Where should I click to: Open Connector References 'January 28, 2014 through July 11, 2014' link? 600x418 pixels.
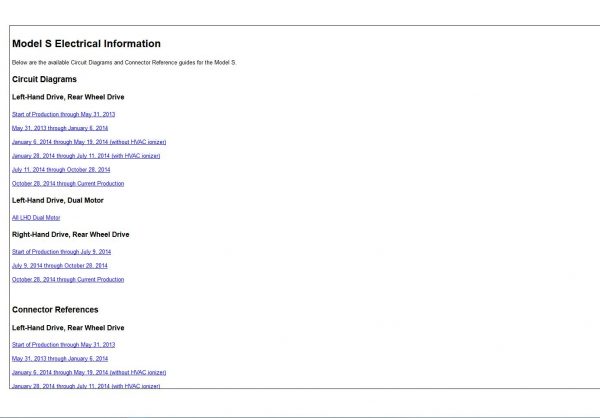86,386
